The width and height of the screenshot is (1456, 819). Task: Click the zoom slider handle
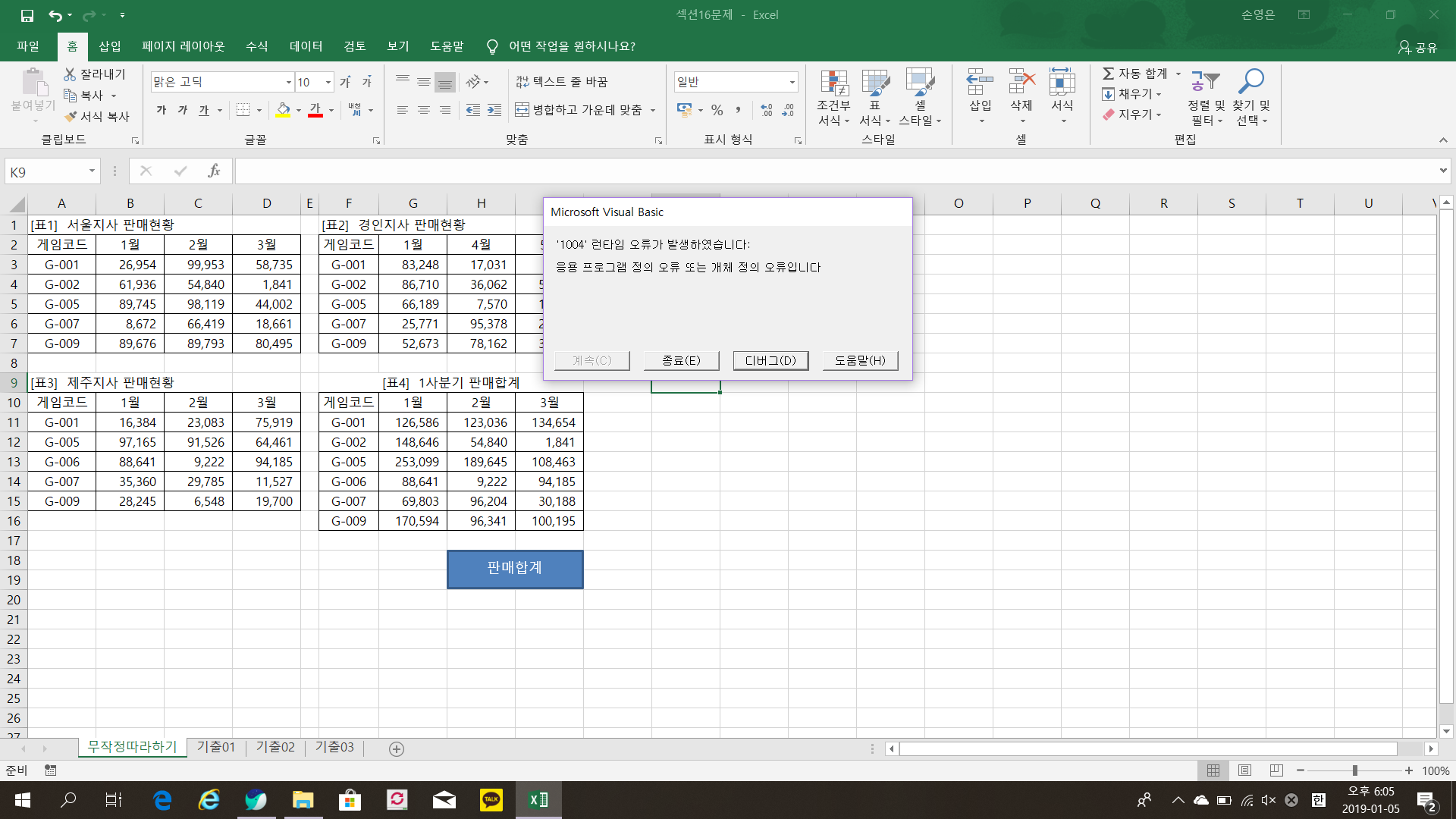tap(1354, 770)
